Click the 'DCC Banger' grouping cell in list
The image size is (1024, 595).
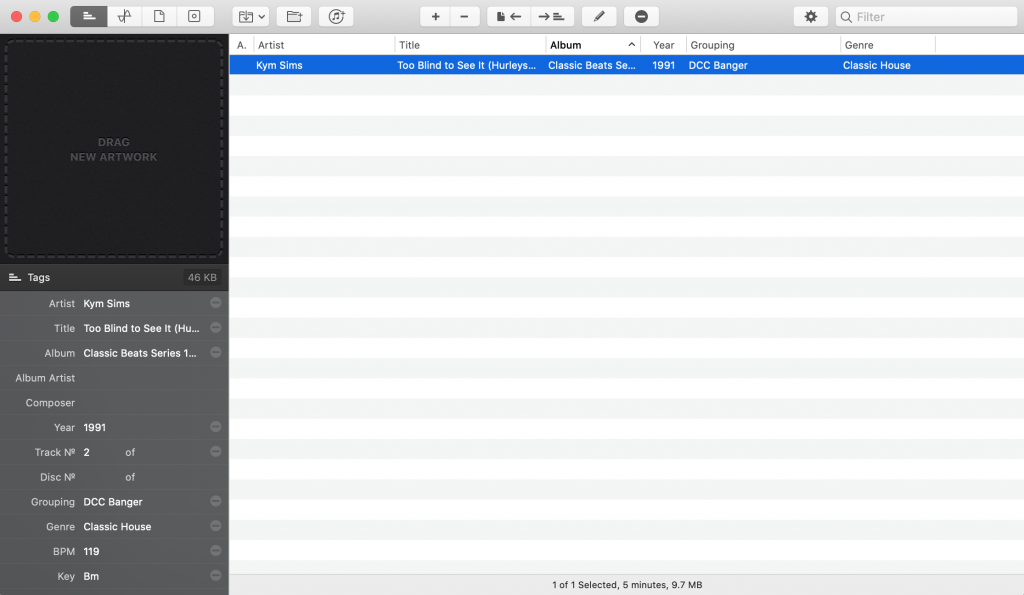[x=718, y=65]
